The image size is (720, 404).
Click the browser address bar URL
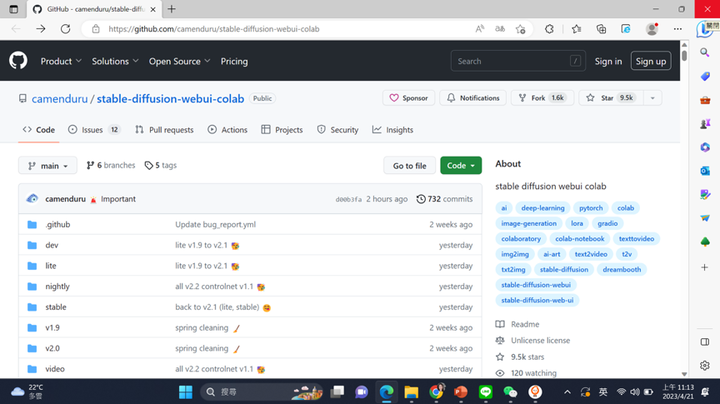214,29
